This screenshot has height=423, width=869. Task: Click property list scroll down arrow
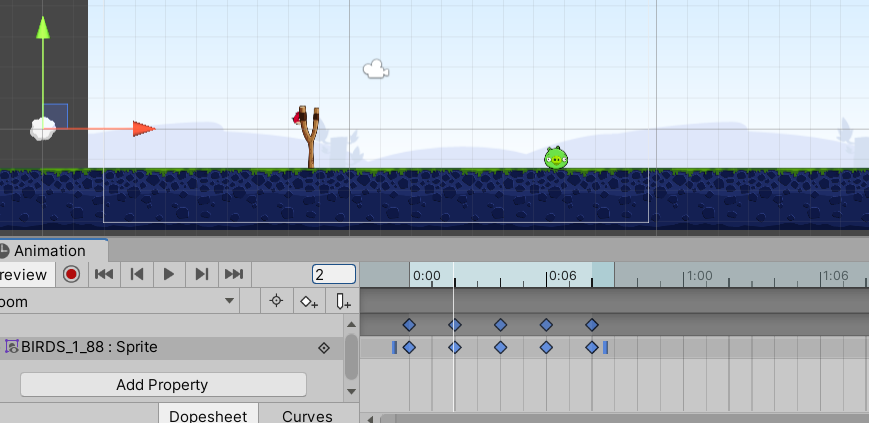click(x=351, y=391)
